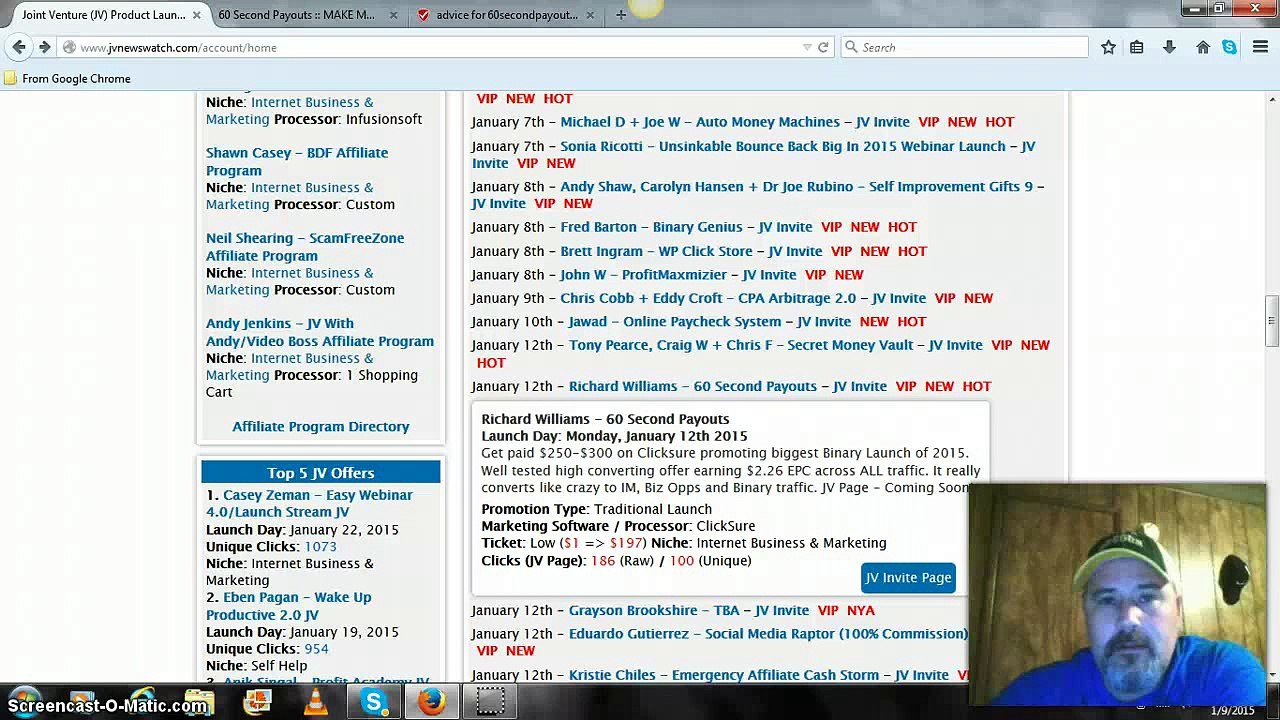Open Chris Cobb CPA Arbitrage 2.0 listing
This screenshot has height=720, width=1280.
tap(708, 298)
